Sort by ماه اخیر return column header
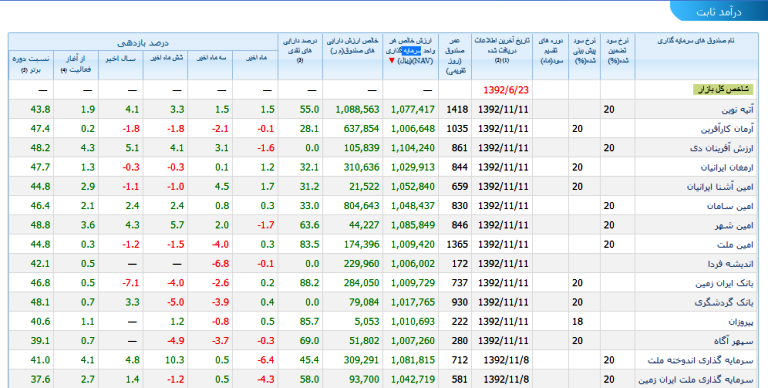 click(256, 58)
